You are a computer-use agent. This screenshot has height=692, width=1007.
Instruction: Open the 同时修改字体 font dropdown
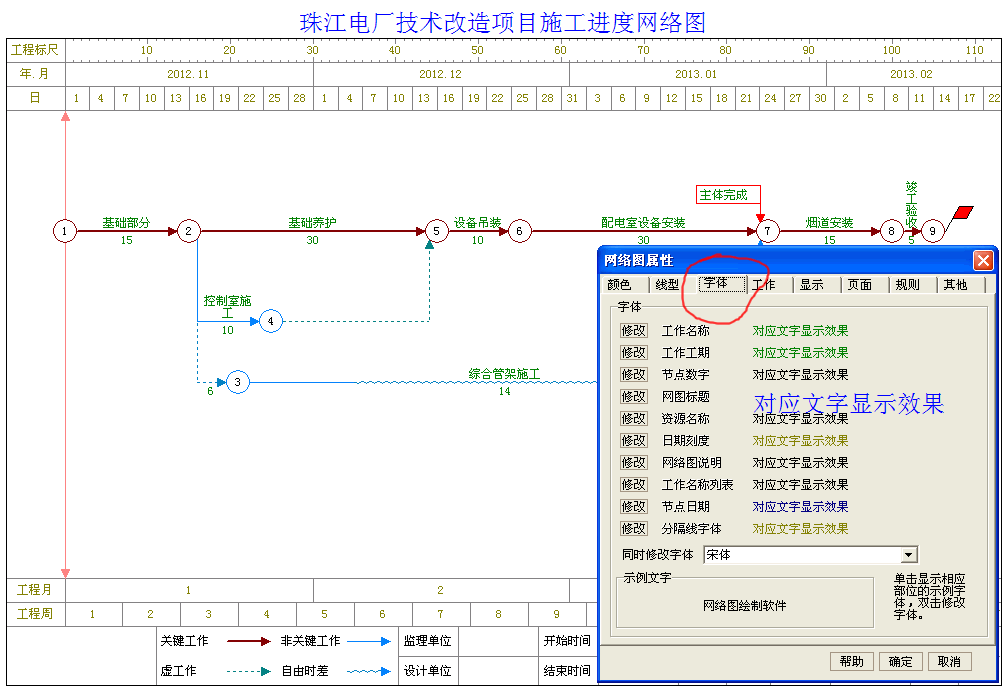(908, 555)
